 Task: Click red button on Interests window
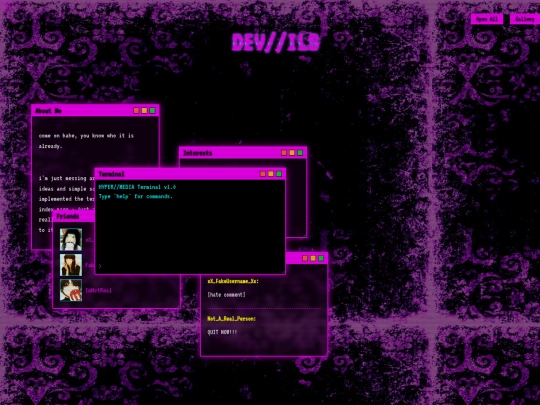284,153
